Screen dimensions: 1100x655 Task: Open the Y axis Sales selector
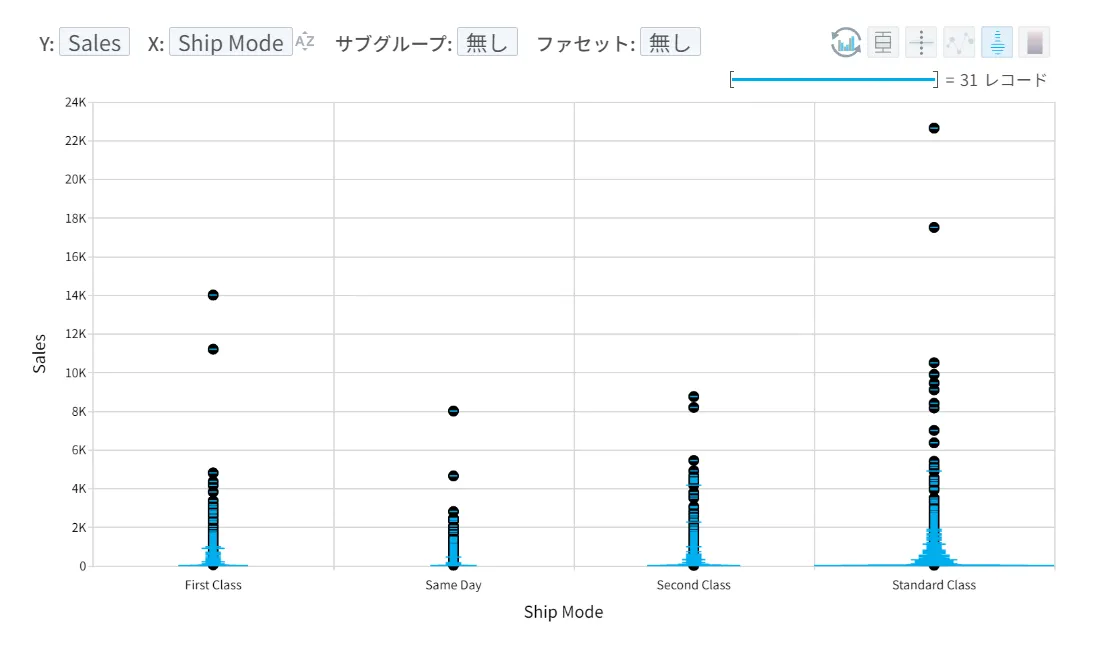click(95, 42)
